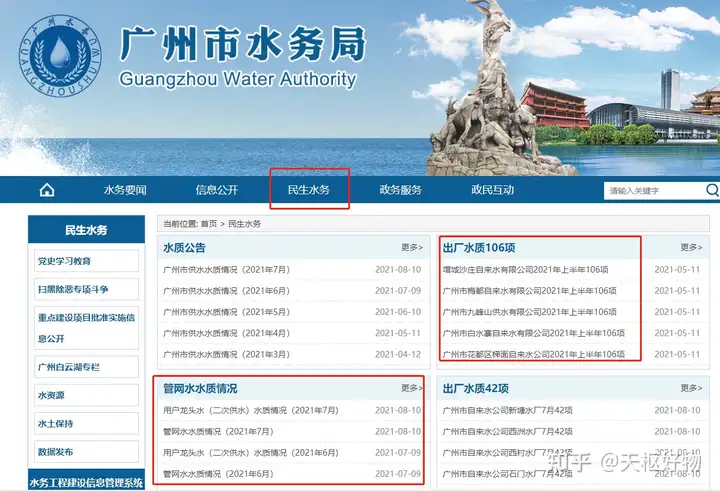Screen dimensions: 720x491
Task: Open 用户龙头水（二次供水）水质情况（2021年6月）
Action: [x=251, y=452]
